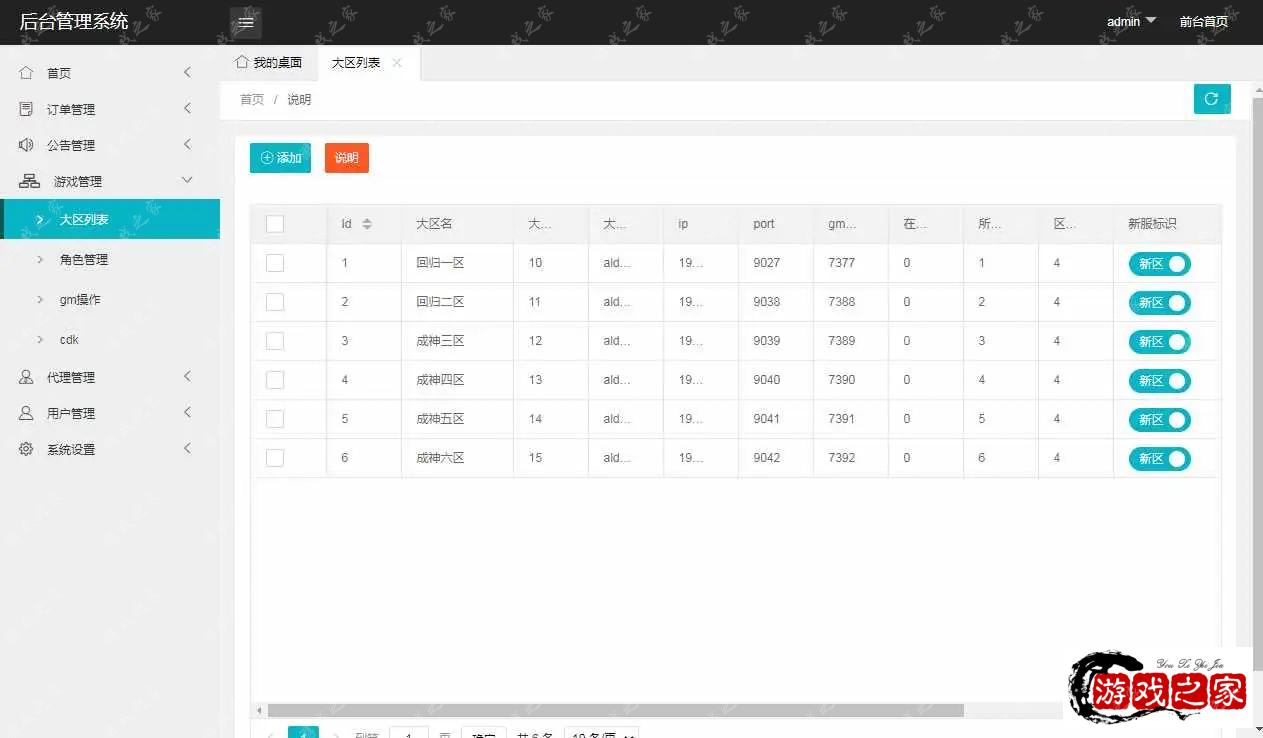Toggle the 新区 switch for 回归一区
Viewport: 1263px width, 738px height.
coord(1159,264)
